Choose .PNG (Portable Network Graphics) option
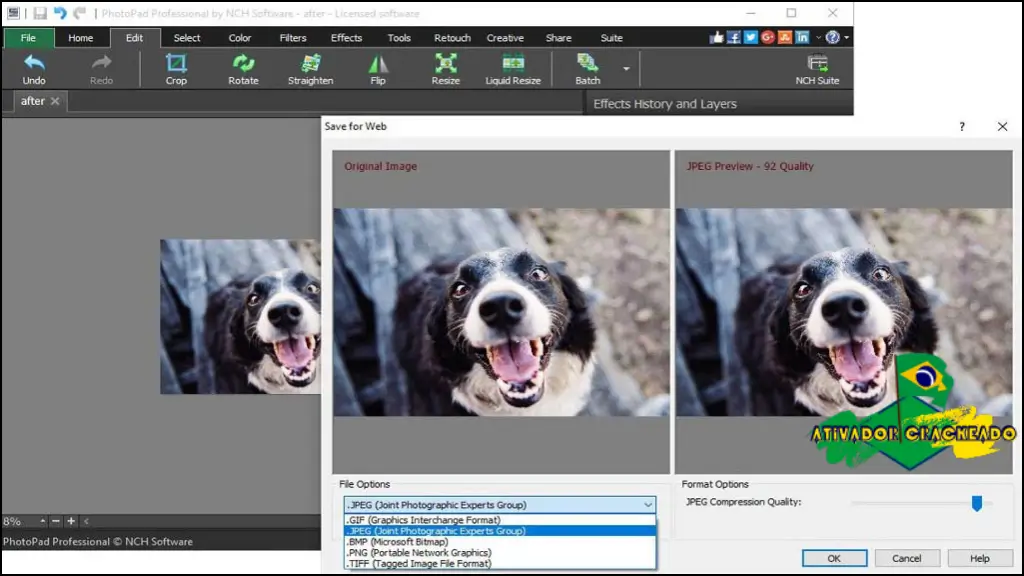The width and height of the screenshot is (1024, 576). 500,552
